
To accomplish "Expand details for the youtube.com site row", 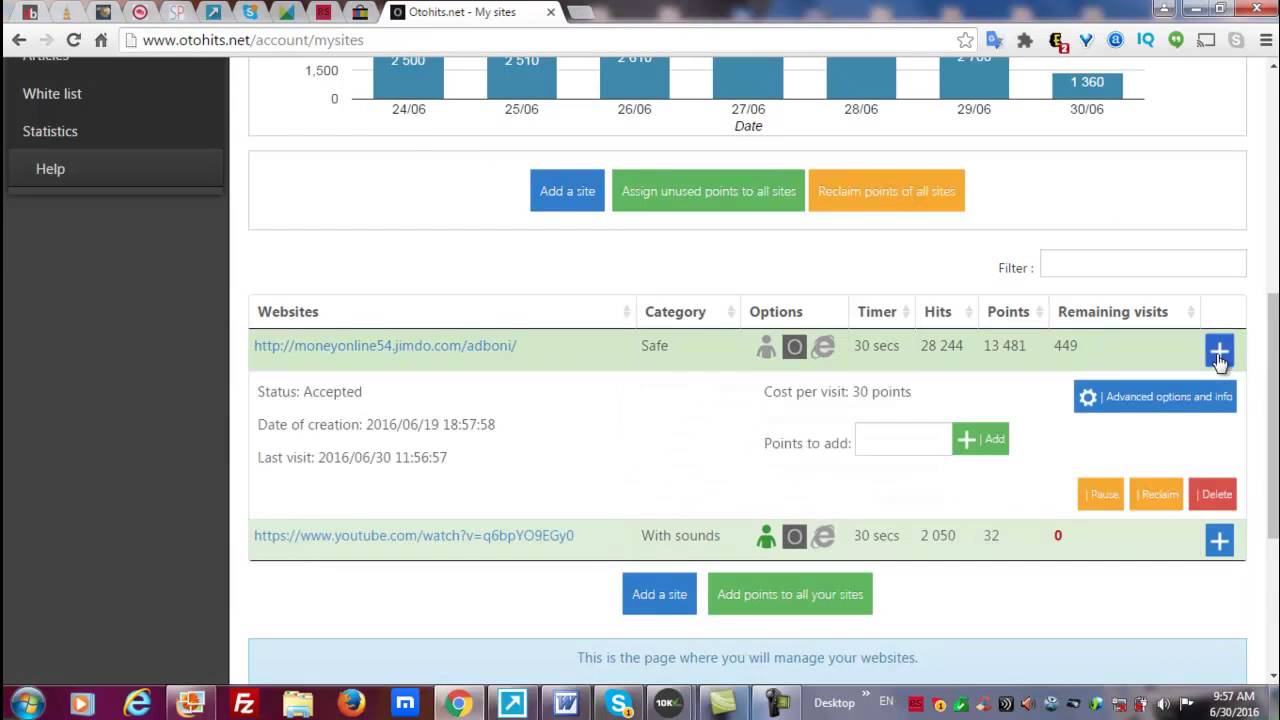I will tap(1219, 541).
